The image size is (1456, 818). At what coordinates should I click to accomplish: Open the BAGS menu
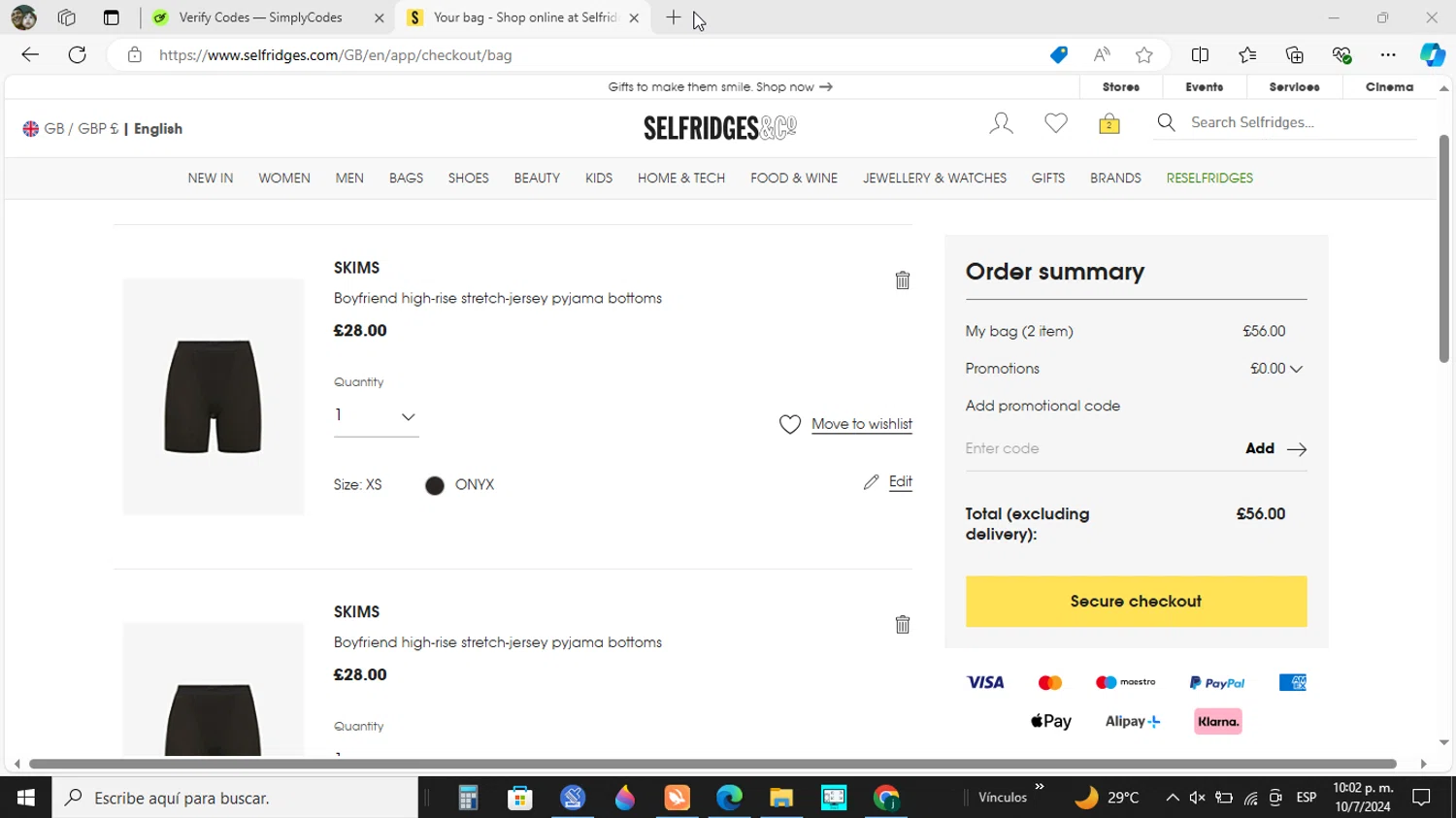[406, 179]
